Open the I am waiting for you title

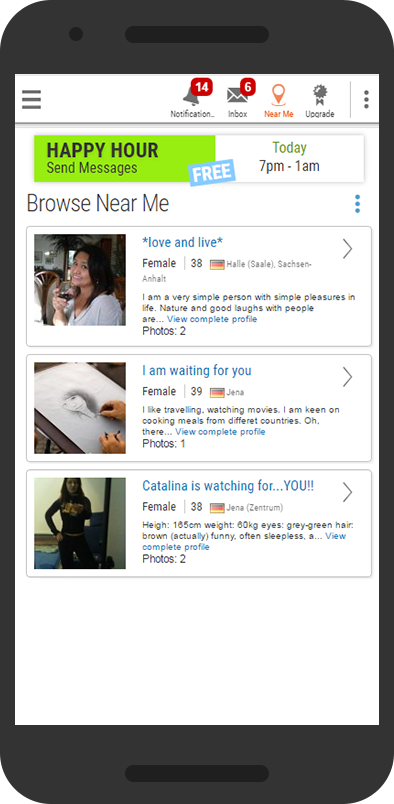pyautogui.click(x=197, y=371)
